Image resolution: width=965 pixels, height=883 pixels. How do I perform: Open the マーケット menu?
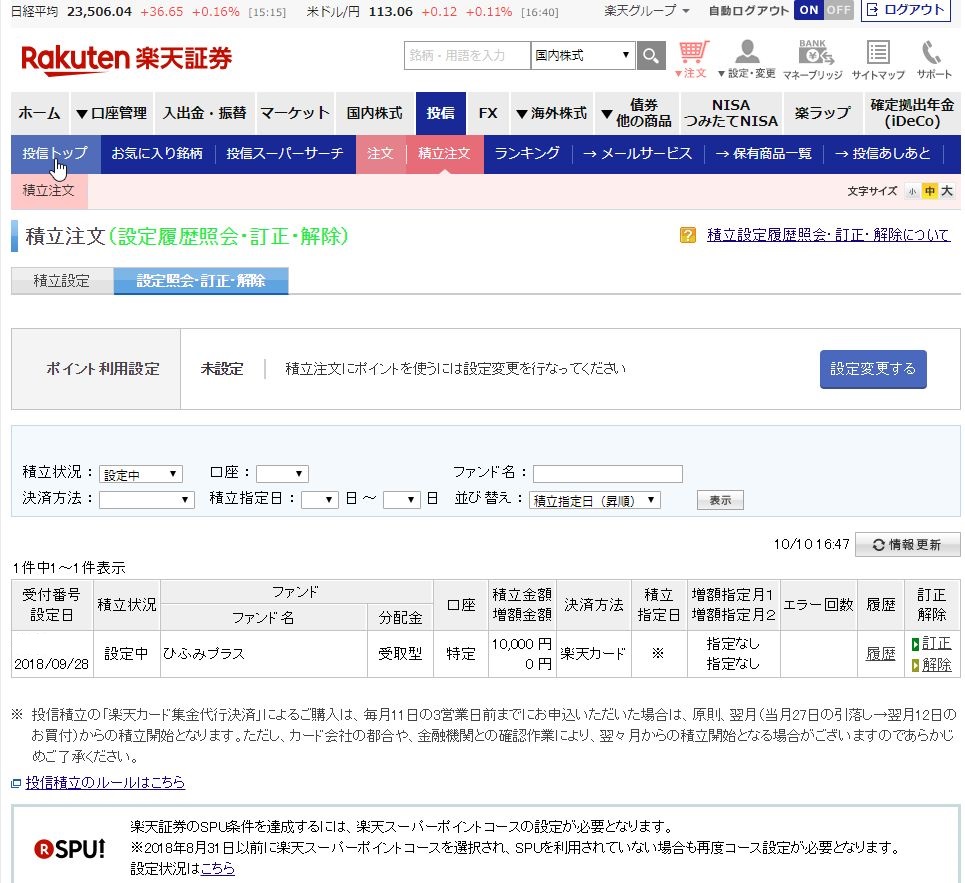[x=295, y=113]
